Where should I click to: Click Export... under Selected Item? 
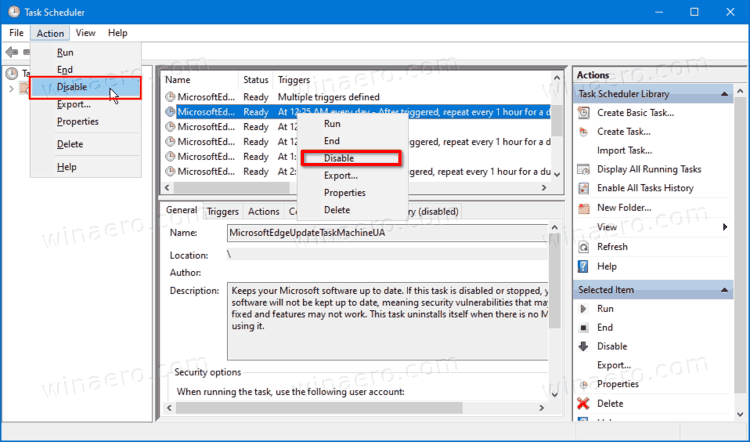(614, 365)
